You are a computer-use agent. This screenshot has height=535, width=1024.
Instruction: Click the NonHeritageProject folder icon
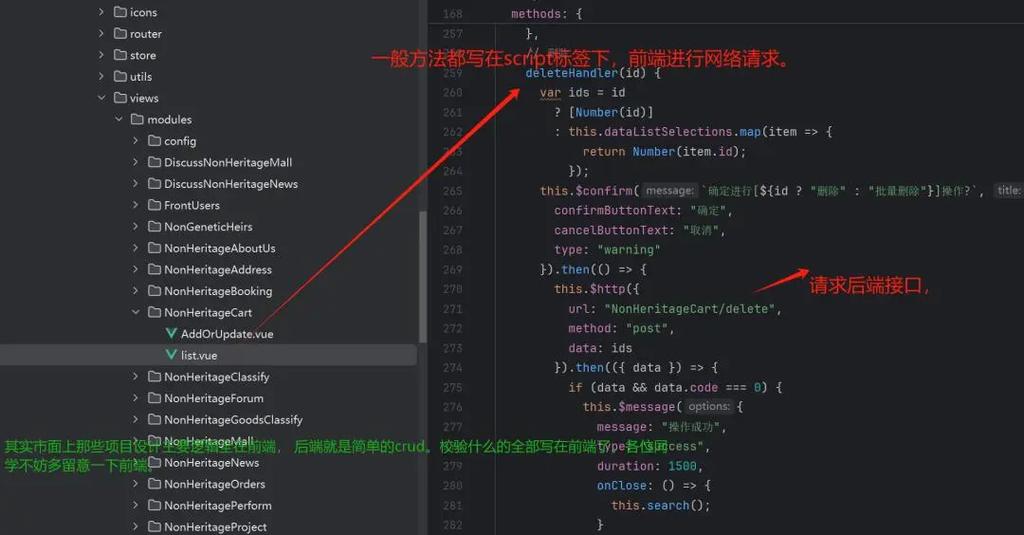[155, 527]
